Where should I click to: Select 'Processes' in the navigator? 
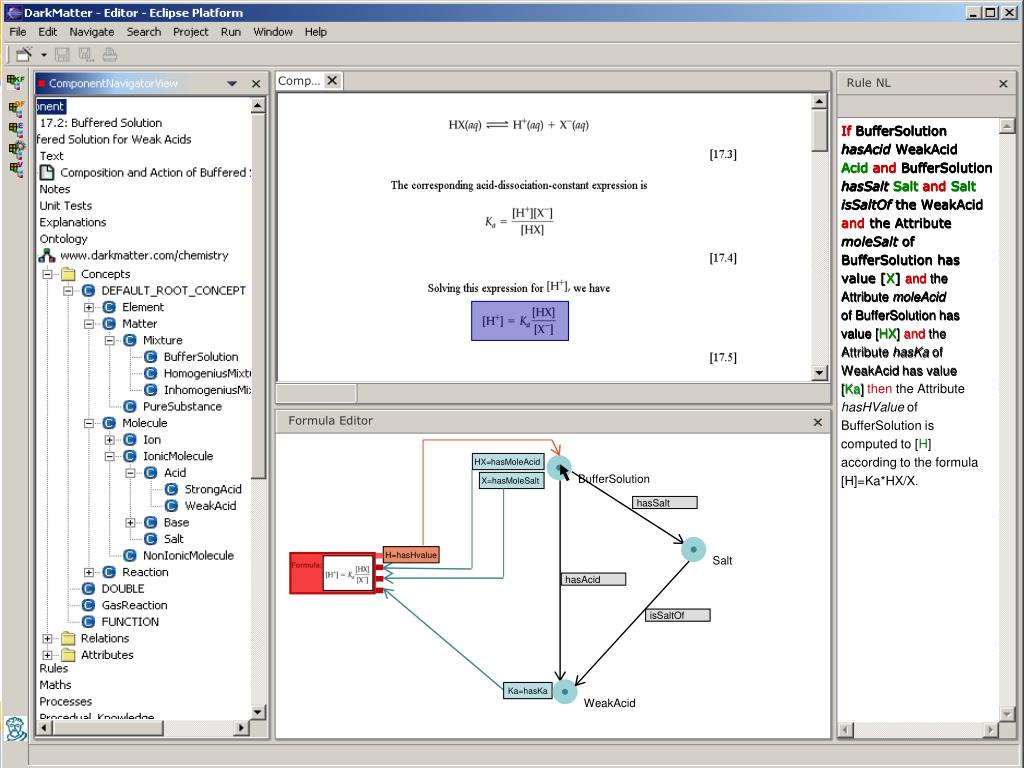(65, 701)
